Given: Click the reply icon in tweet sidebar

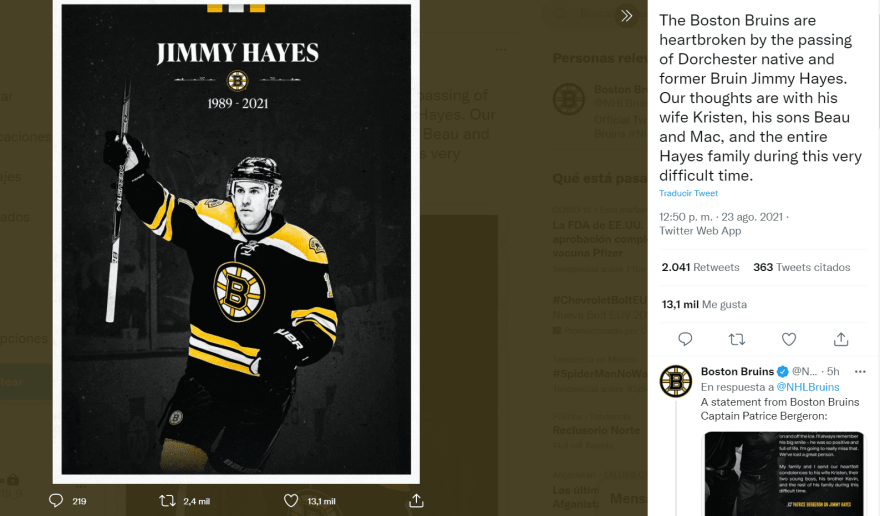Looking at the screenshot, I should (x=685, y=339).
